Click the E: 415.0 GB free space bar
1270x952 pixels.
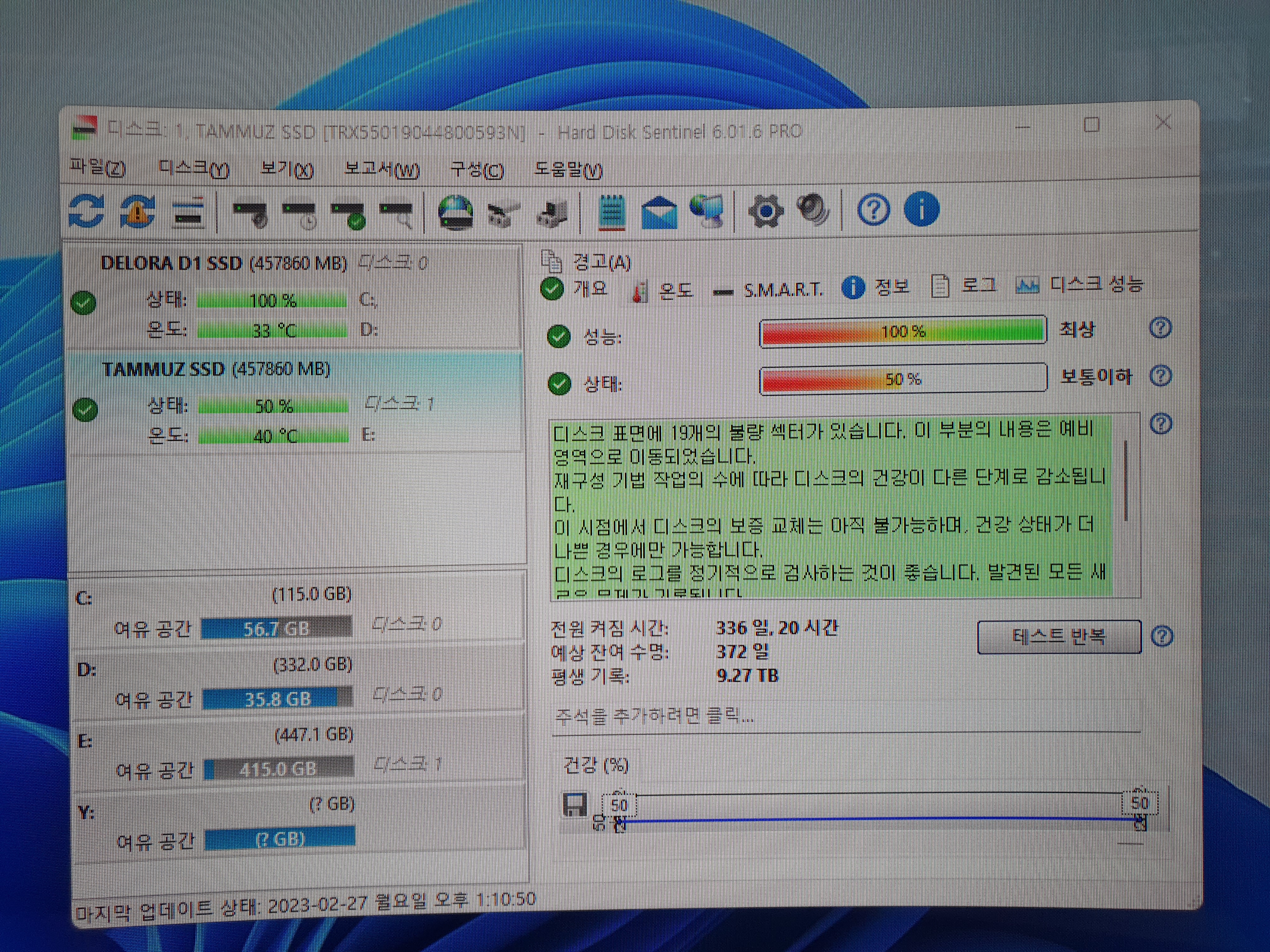[x=279, y=769]
